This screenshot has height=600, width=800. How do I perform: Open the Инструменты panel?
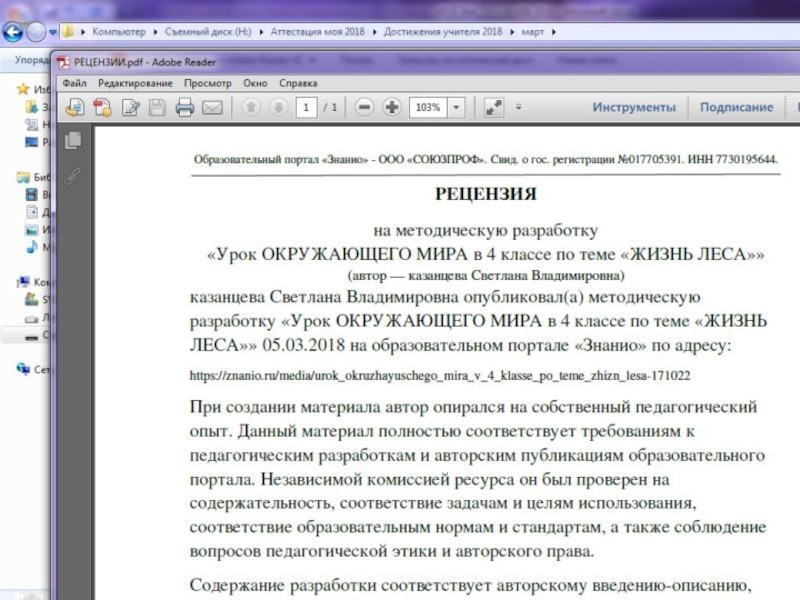(x=634, y=107)
